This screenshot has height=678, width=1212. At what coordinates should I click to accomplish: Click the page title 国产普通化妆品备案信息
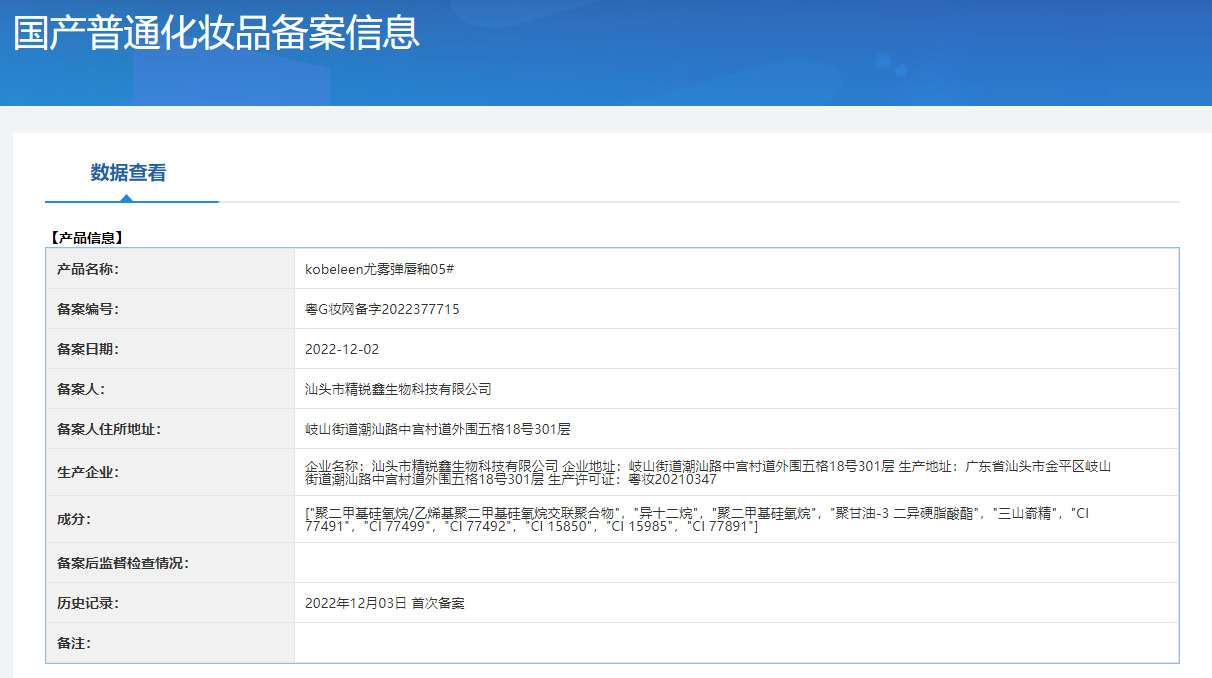216,32
